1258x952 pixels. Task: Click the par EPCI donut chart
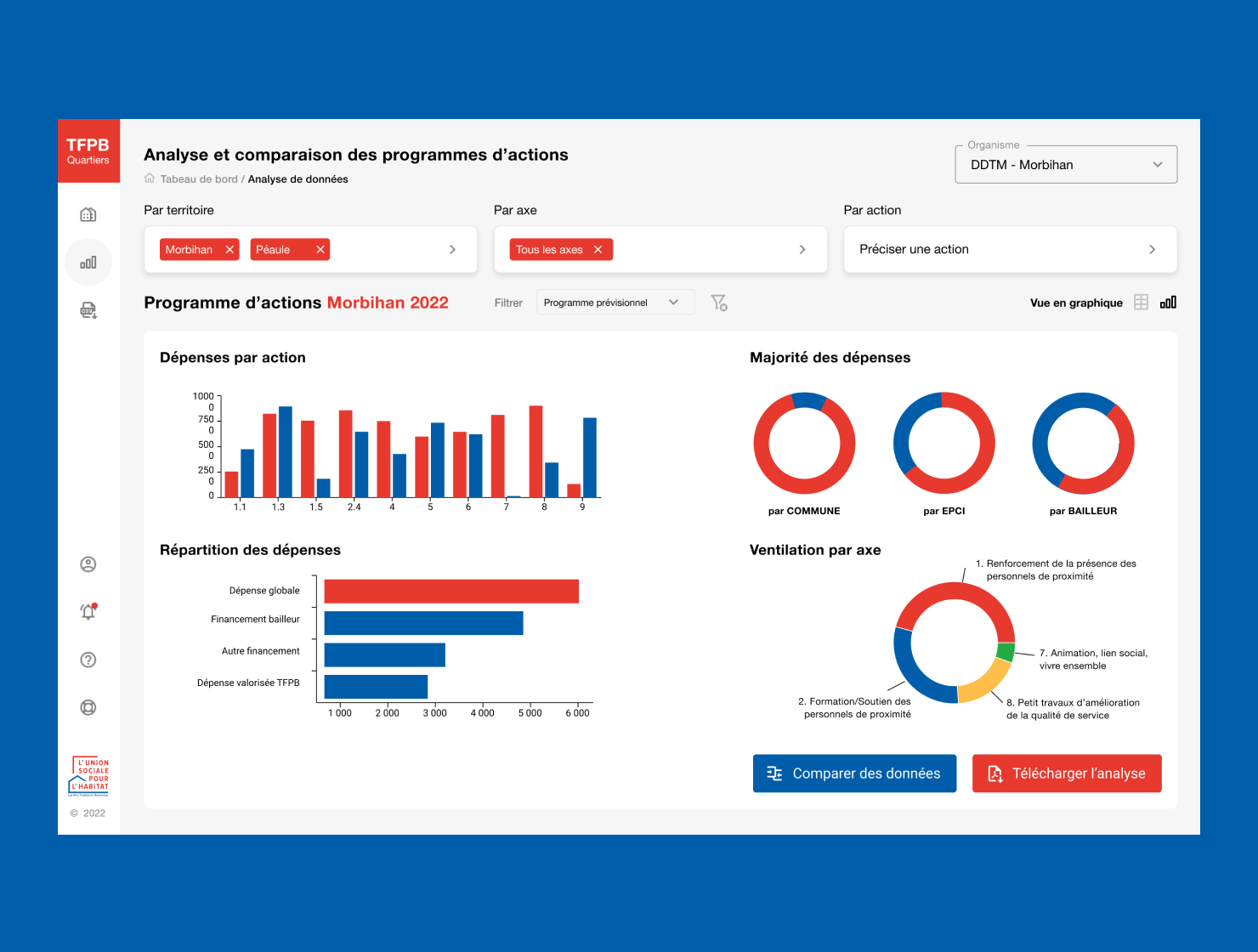point(943,443)
